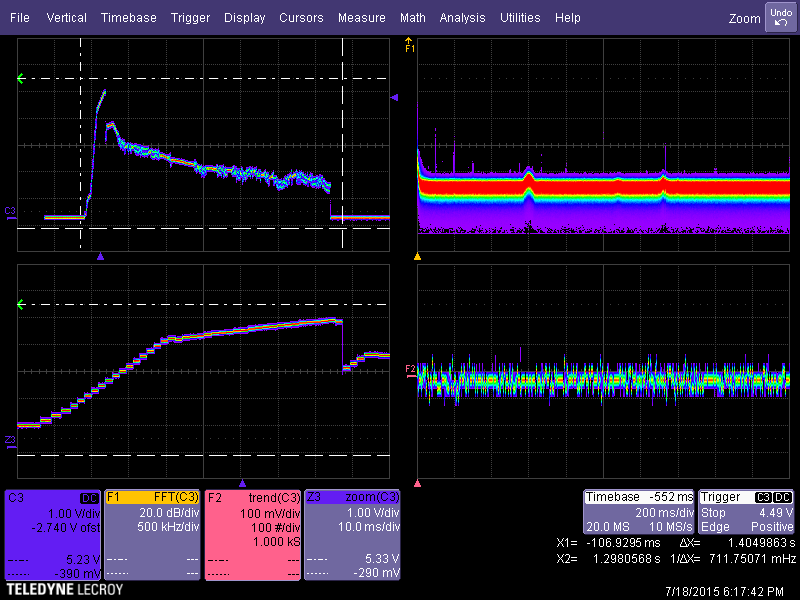The height and width of the screenshot is (600, 800).
Task: Select the F2 trace label on trend grid
Action: click(x=409, y=369)
